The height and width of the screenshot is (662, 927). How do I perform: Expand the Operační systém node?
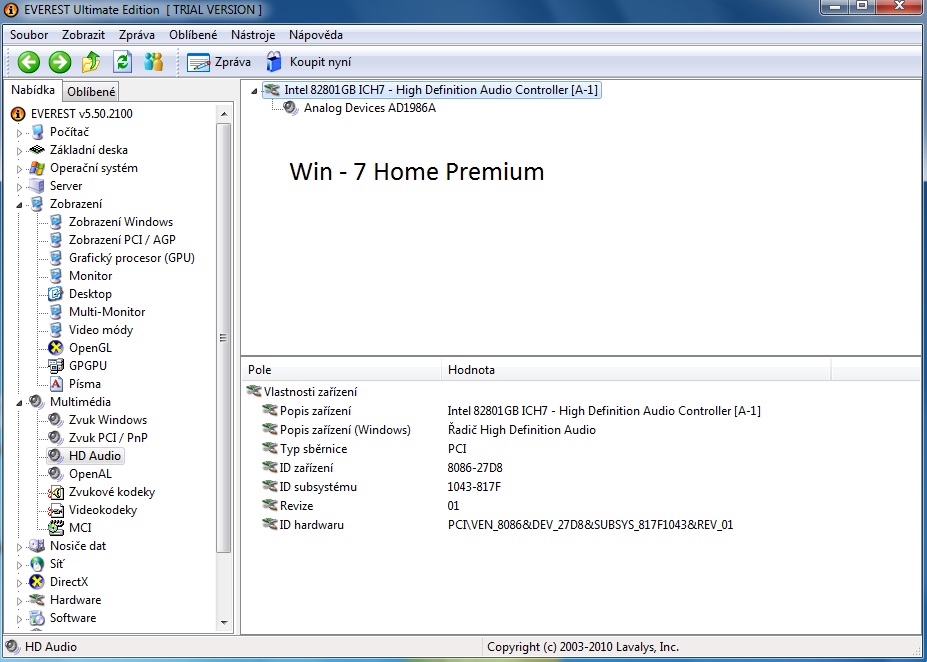coord(19,169)
